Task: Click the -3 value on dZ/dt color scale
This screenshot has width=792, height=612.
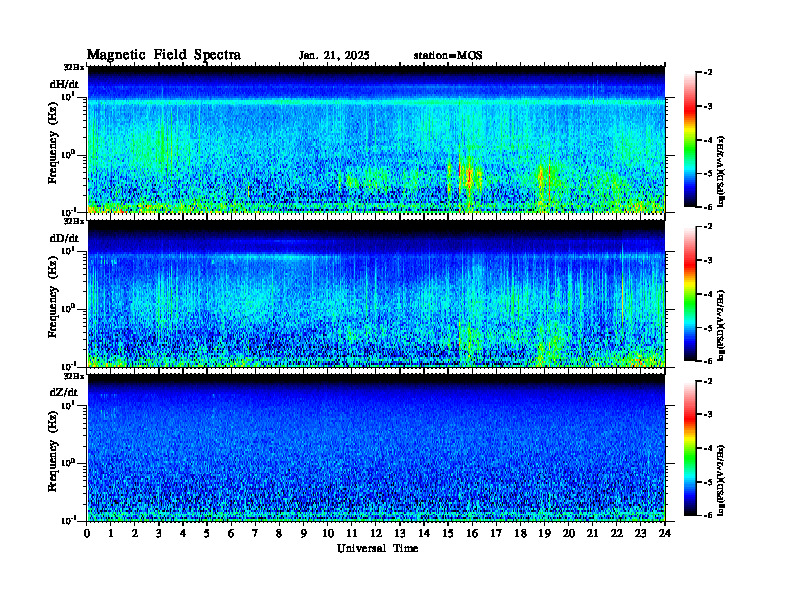Action: (x=708, y=414)
